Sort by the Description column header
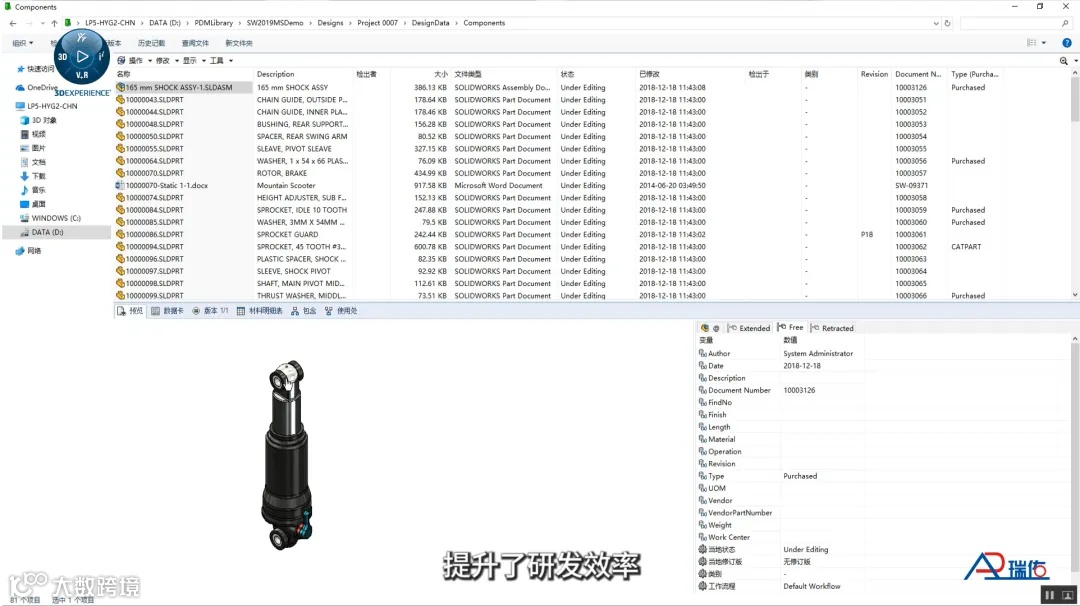The image size is (1080, 606). 276,74
